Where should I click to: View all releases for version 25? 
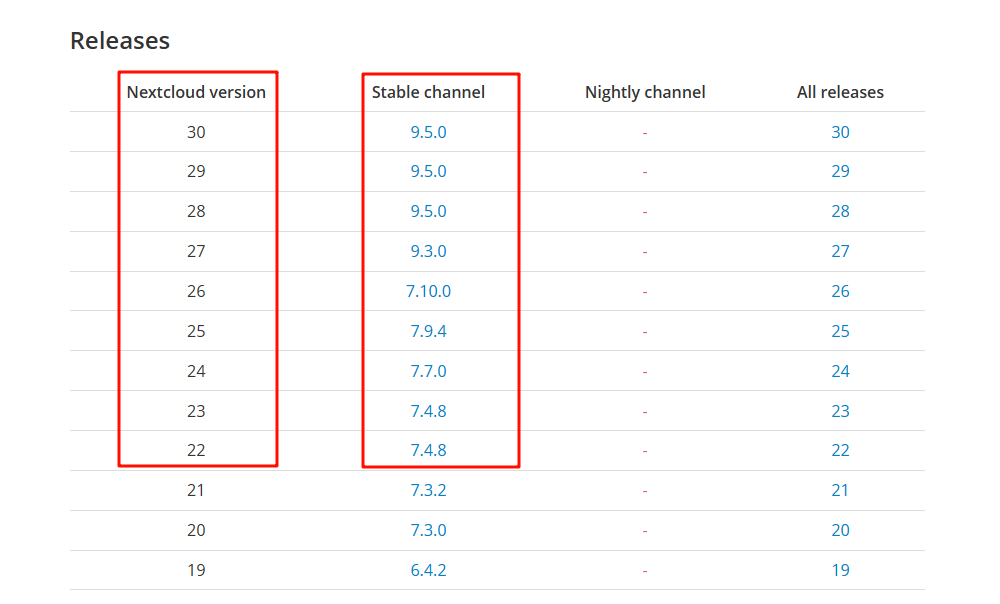tap(840, 331)
